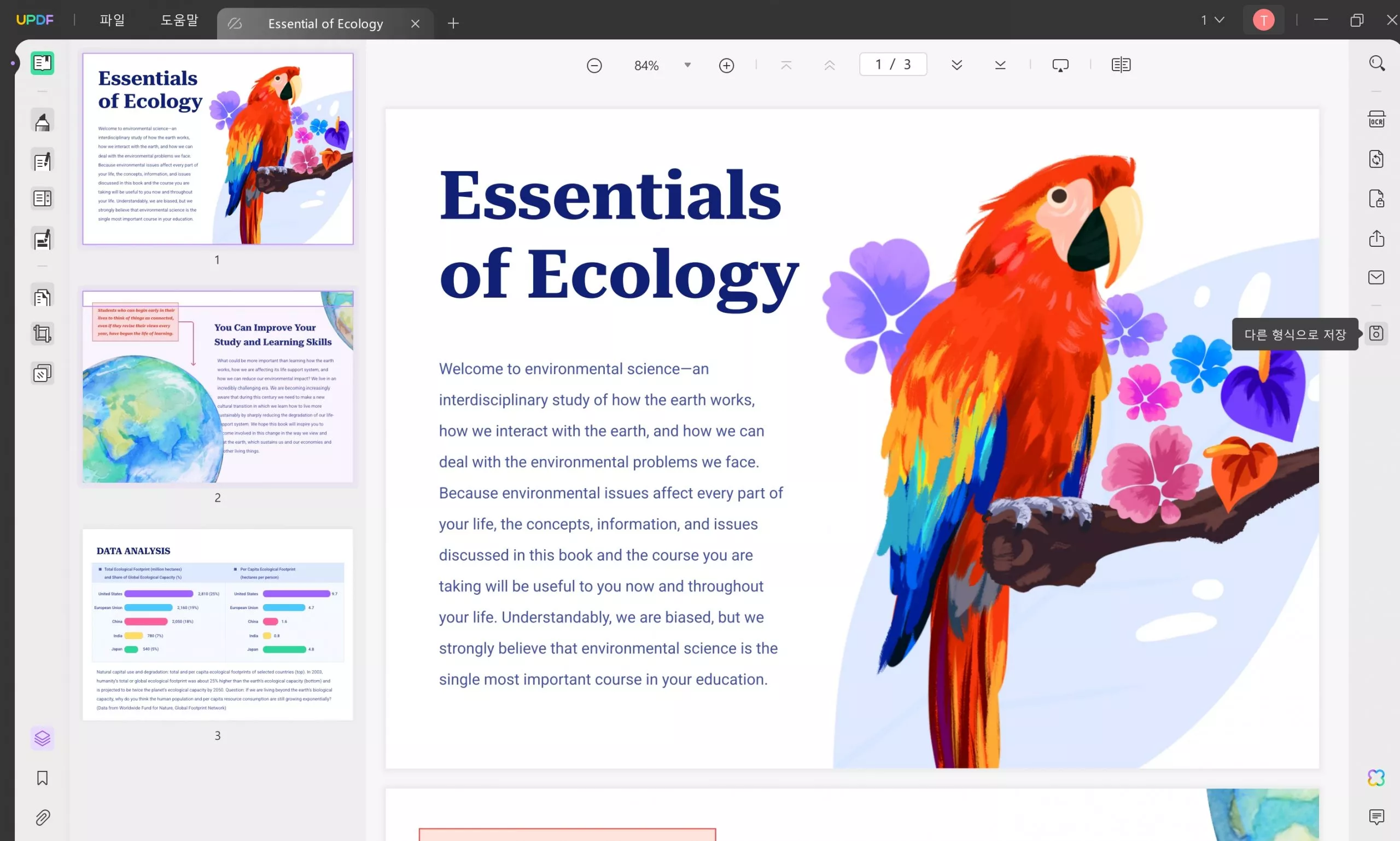Open the Organize Pages tool
1400x841 pixels.
pyautogui.click(x=43, y=297)
